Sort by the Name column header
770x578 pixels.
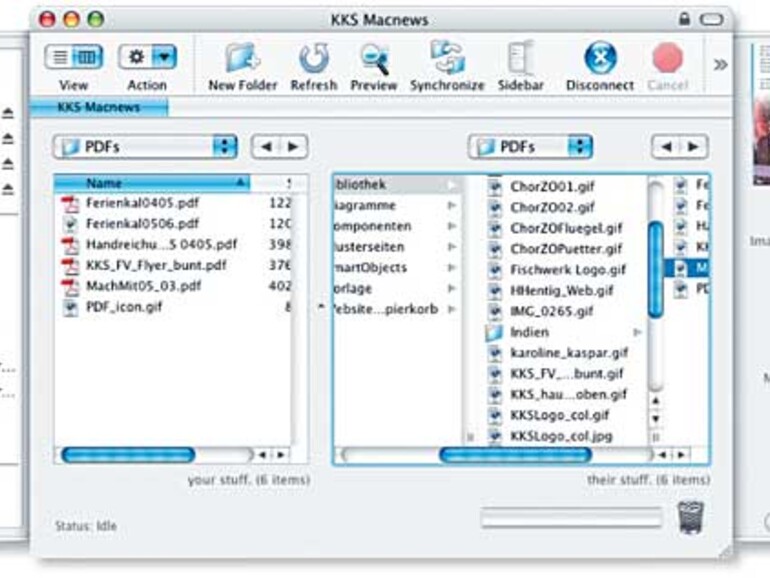point(152,183)
